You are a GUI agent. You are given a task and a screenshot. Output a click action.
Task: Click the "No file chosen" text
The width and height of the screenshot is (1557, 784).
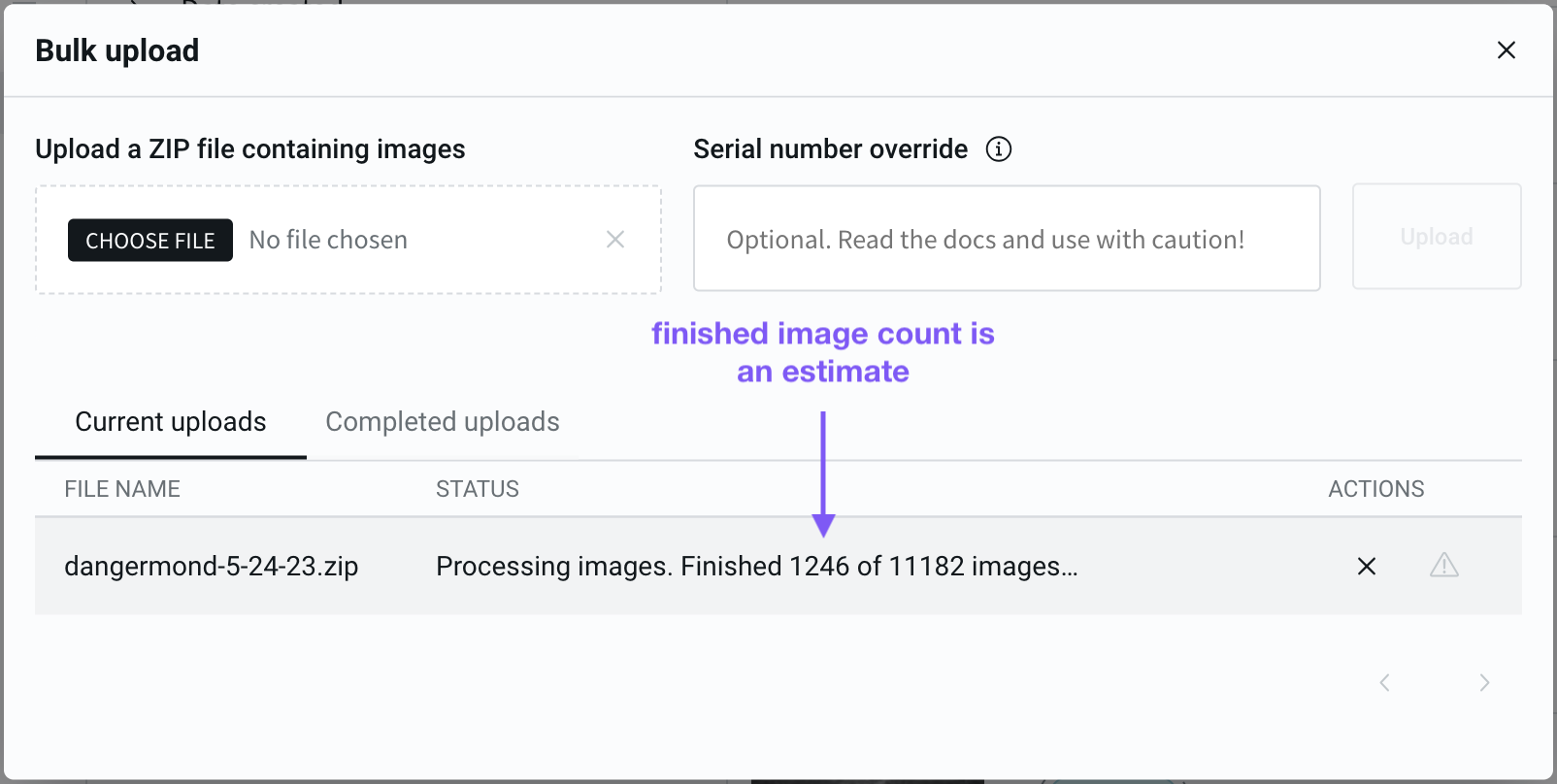328,241
